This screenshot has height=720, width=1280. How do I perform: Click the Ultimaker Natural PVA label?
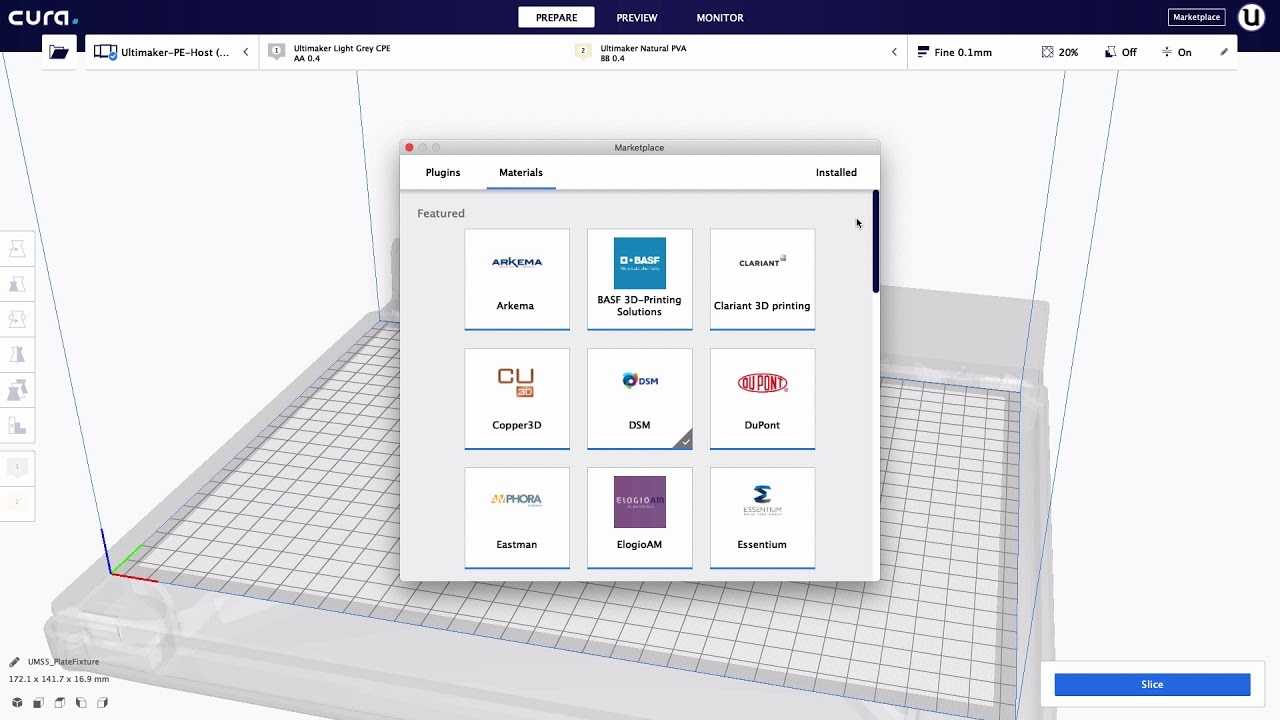tap(643, 48)
